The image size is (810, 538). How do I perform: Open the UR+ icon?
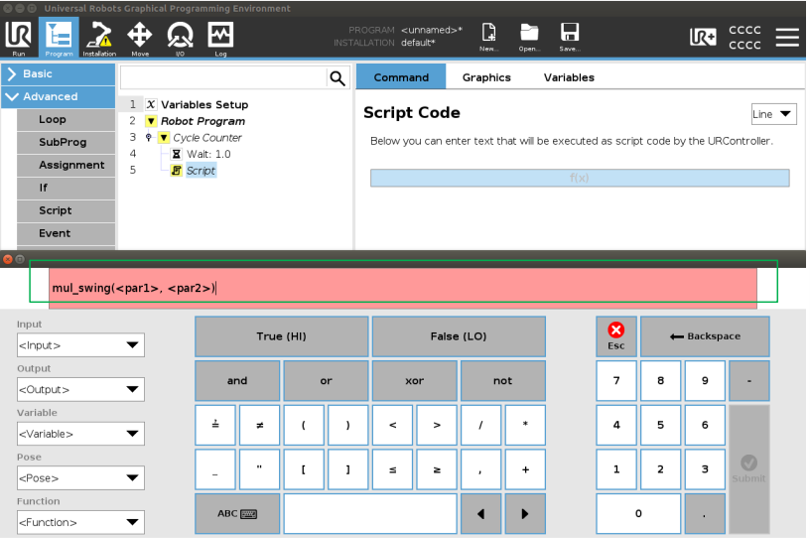click(703, 37)
